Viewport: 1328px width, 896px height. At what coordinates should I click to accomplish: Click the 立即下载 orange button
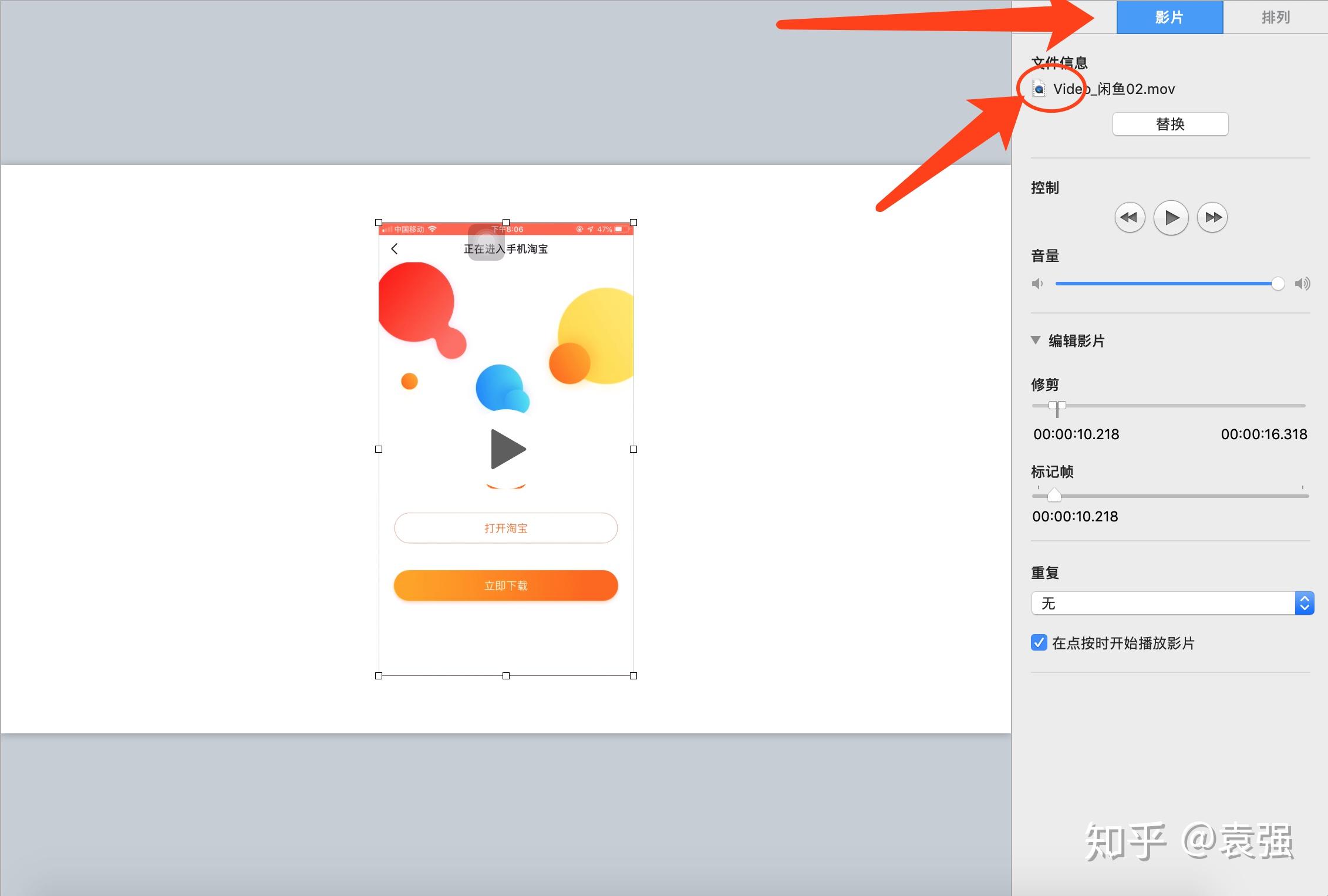[506, 585]
